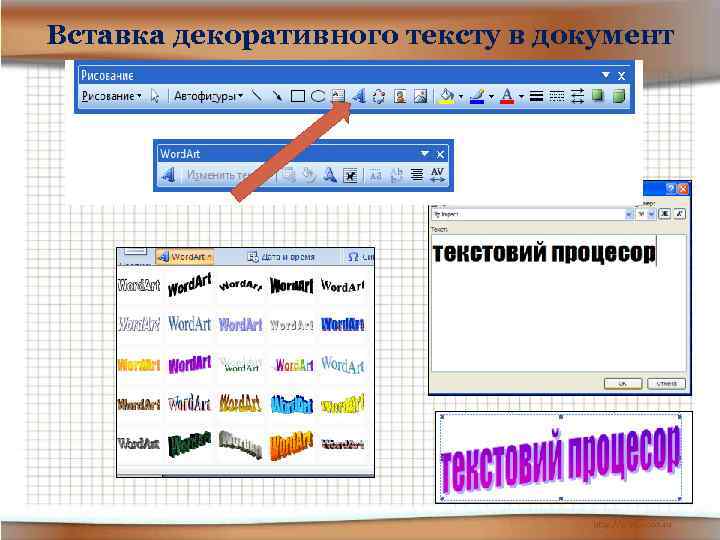Screen dimensions: 720x540
Task: Apply the yellow Fill Color bucket
Action: pyautogui.click(x=446, y=96)
